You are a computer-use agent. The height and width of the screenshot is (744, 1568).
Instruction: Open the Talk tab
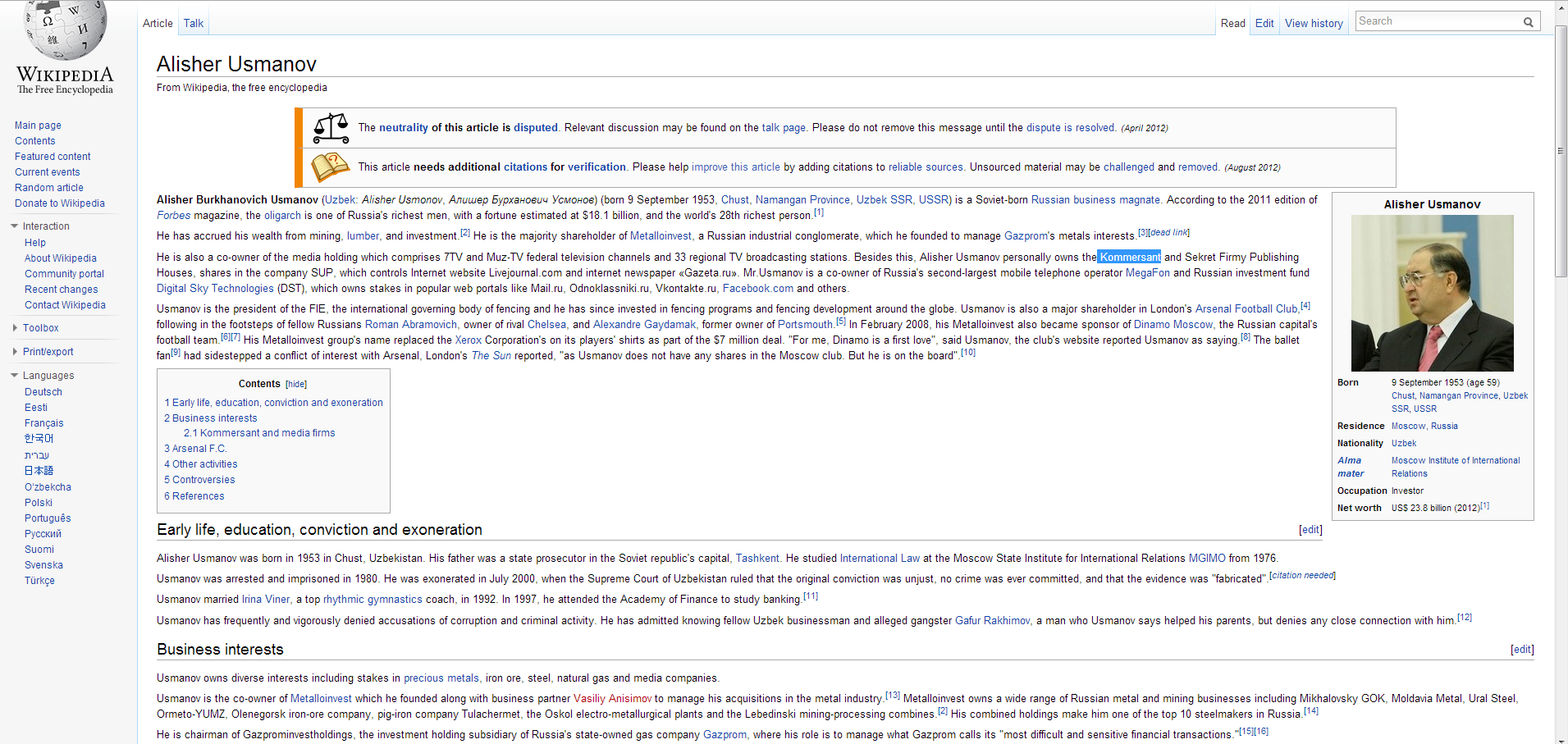point(194,23)
